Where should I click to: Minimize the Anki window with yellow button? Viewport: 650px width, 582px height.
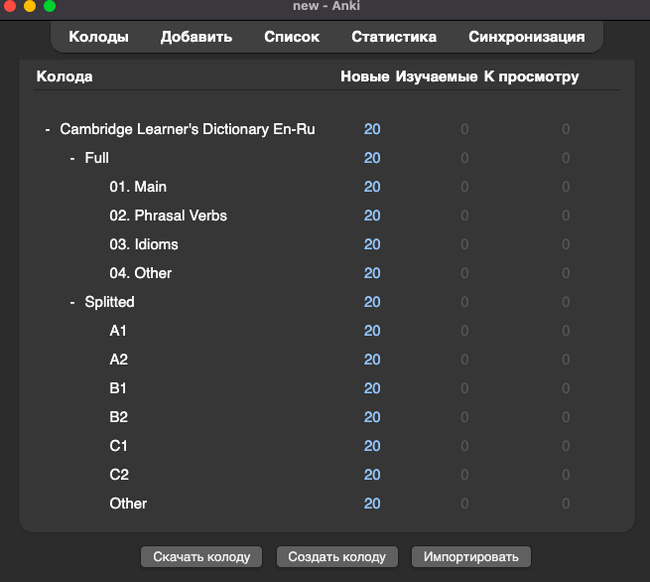tap(30, 6)
